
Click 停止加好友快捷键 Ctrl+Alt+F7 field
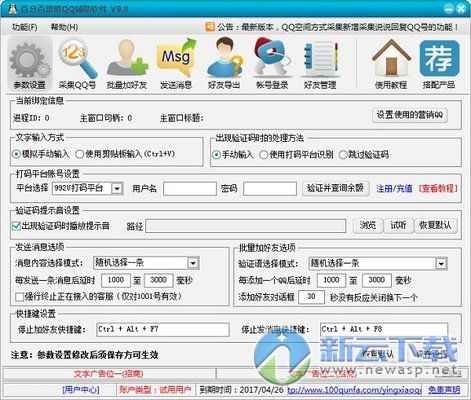click(163, 329)
